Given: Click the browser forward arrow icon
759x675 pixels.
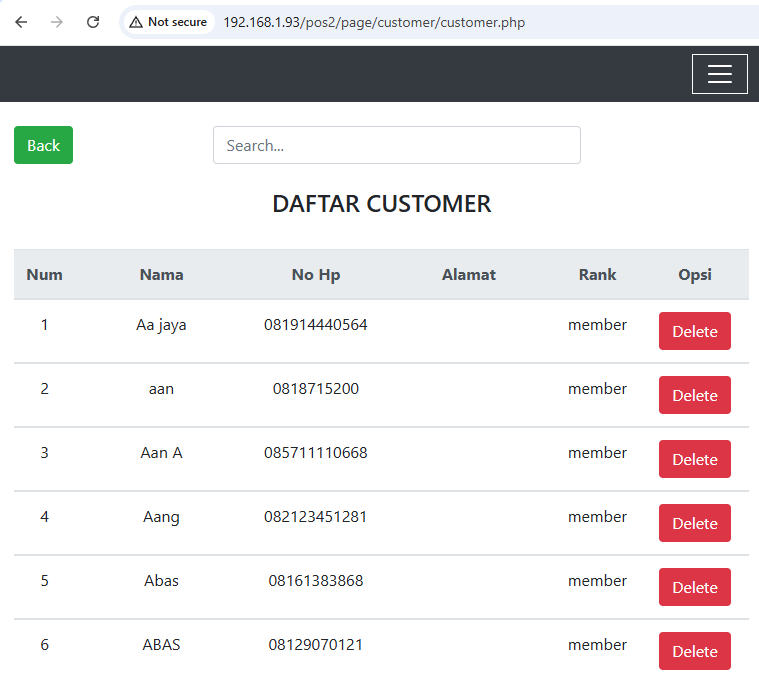Looking at the screenshot, I should pyautogui.click(x=57, y=22).
